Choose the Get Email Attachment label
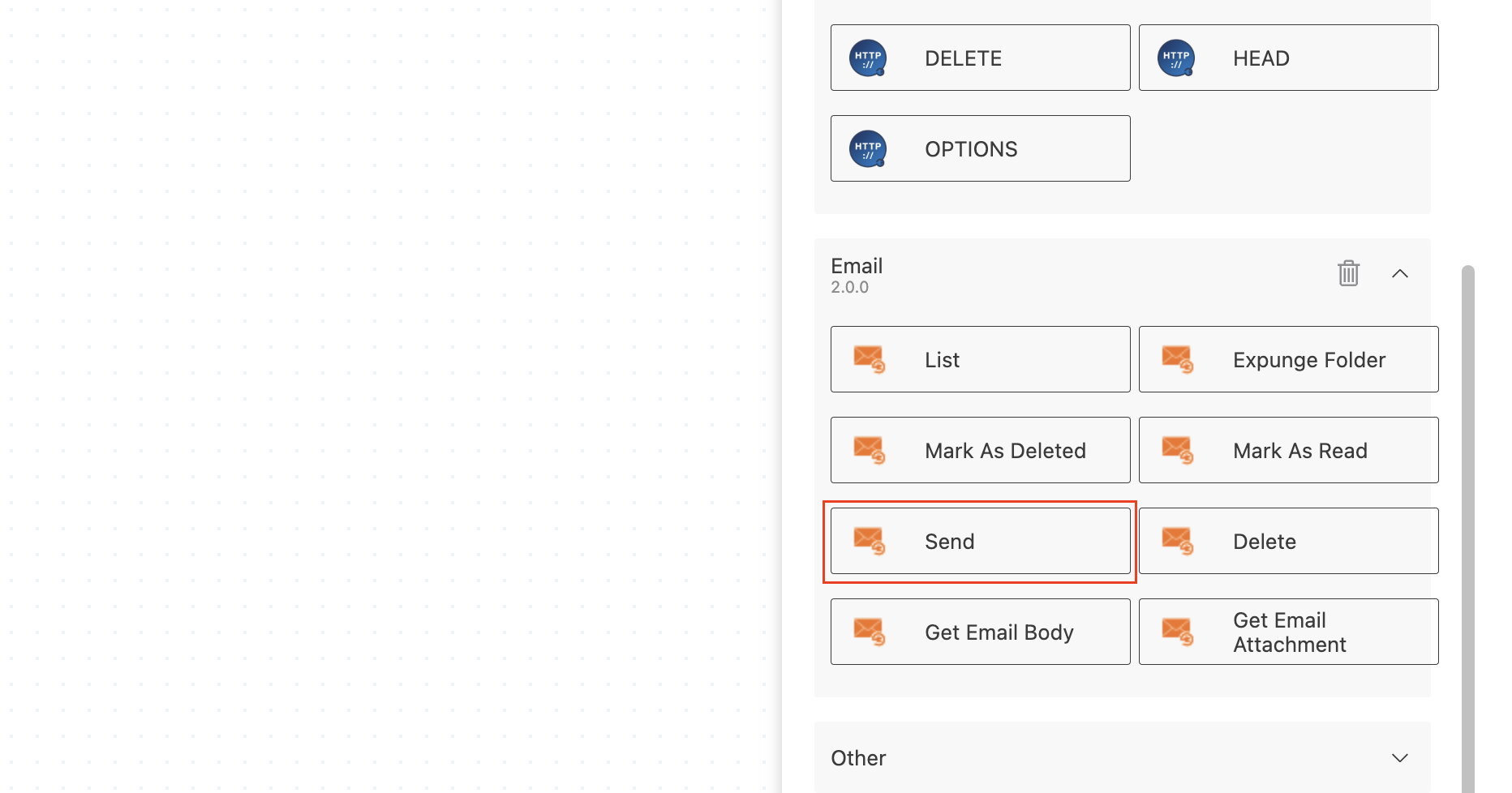 tap(1290, 632)
